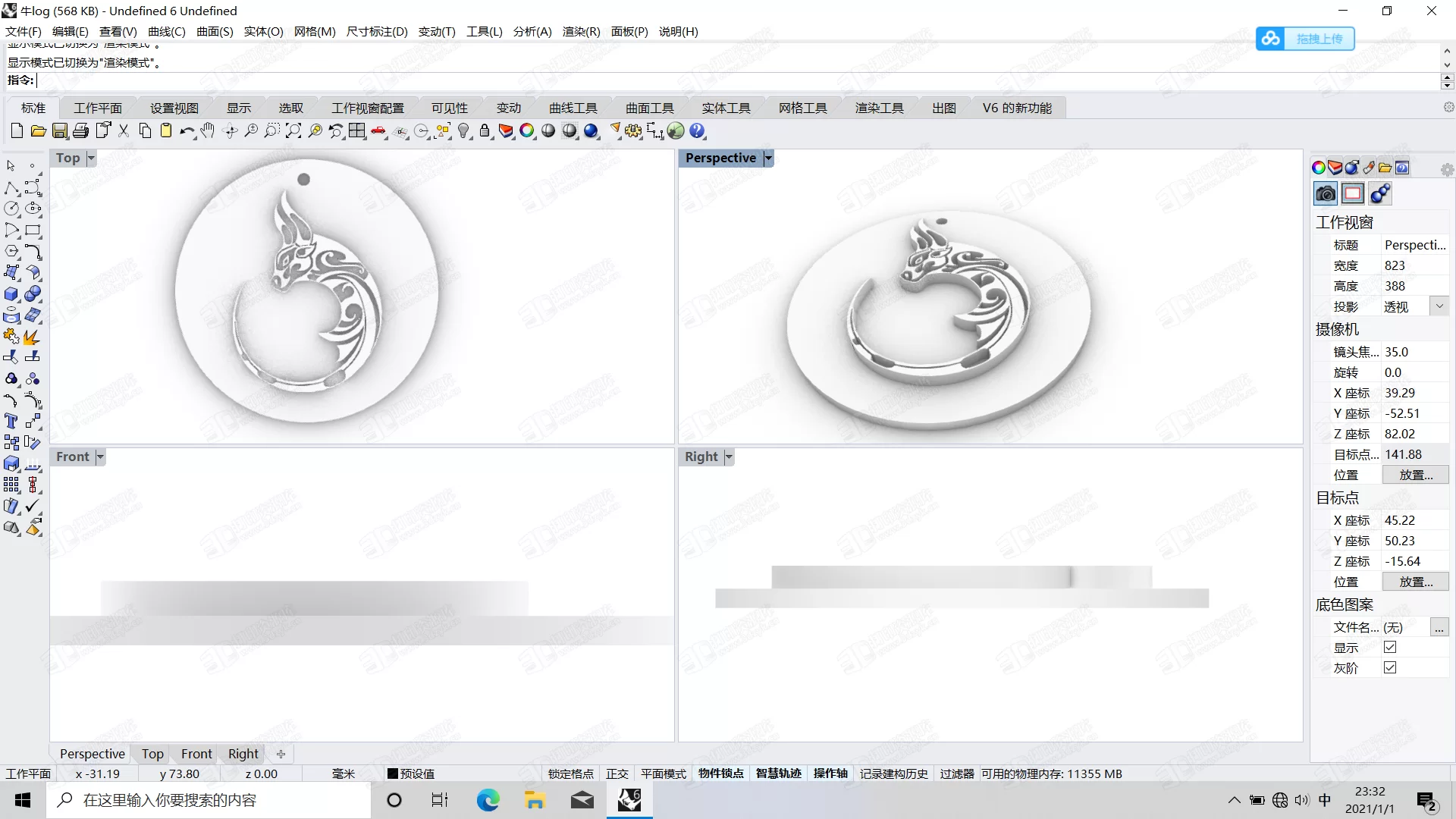Select the Front viewport tab at bottom
The height and width of the screenshot is (819, 1456).
(x=196, y=754)
